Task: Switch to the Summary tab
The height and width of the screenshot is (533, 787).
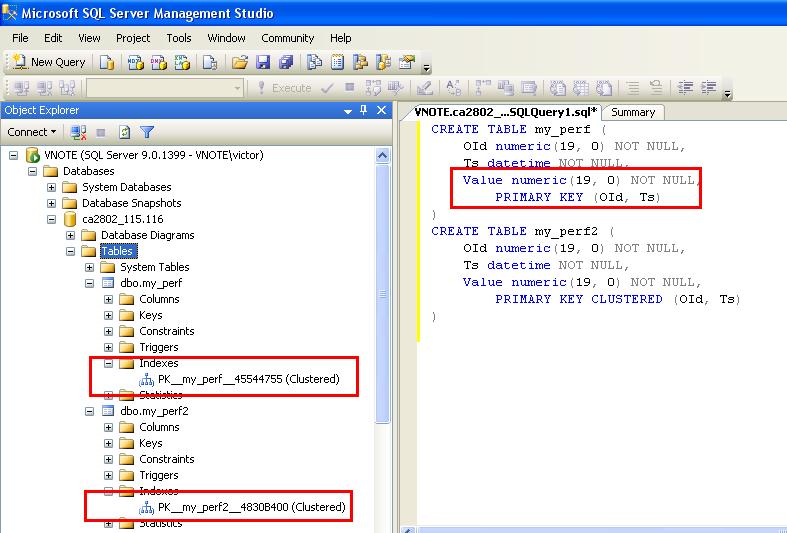Action: click(x=633, y=112)
